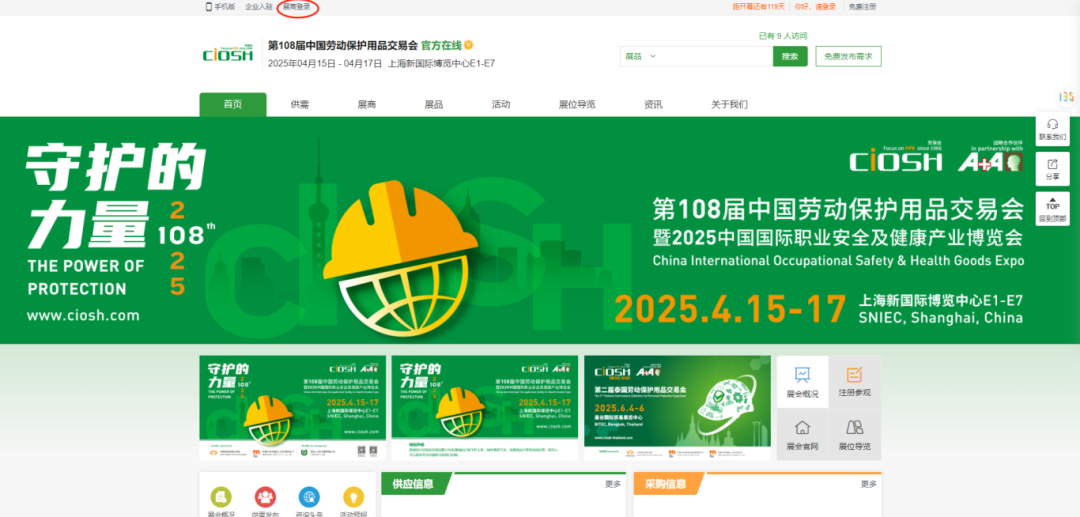Screen dimensions: 1080x517
Task: Click 更多 in the 采购信息 section
Action: point(869,484)
